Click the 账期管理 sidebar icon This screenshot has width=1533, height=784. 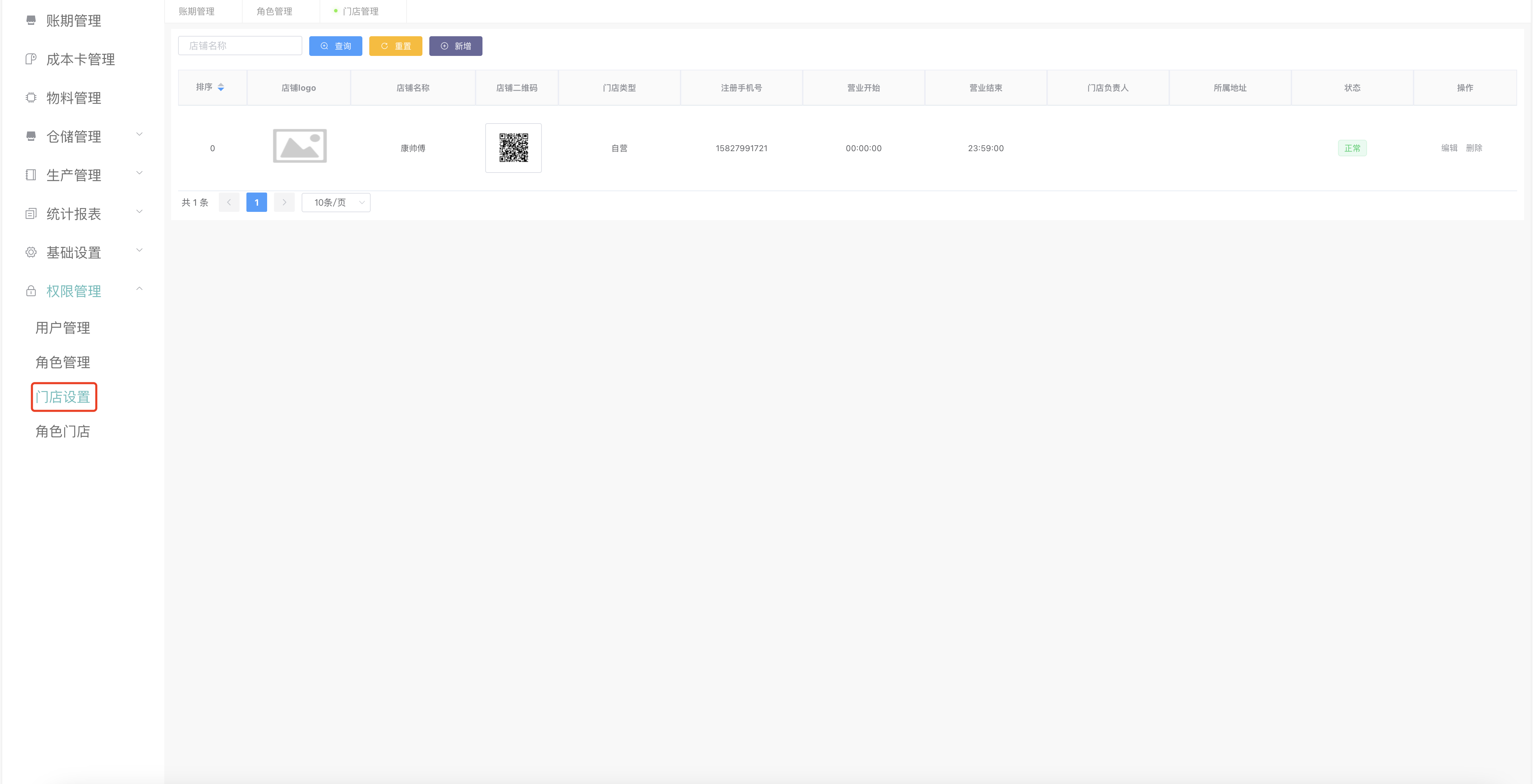point(31,20)
